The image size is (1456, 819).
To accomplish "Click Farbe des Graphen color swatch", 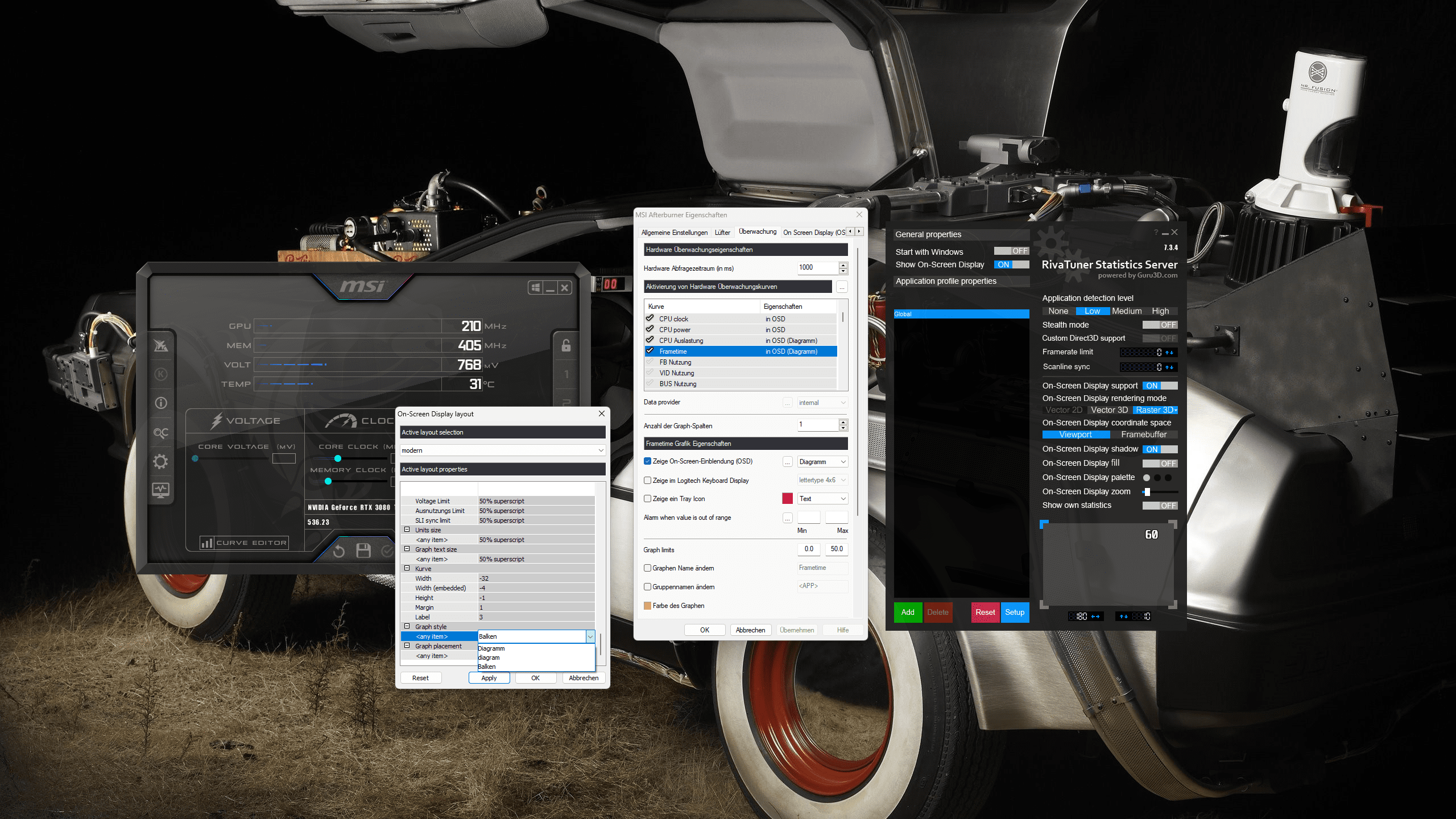I will point(647,606).
